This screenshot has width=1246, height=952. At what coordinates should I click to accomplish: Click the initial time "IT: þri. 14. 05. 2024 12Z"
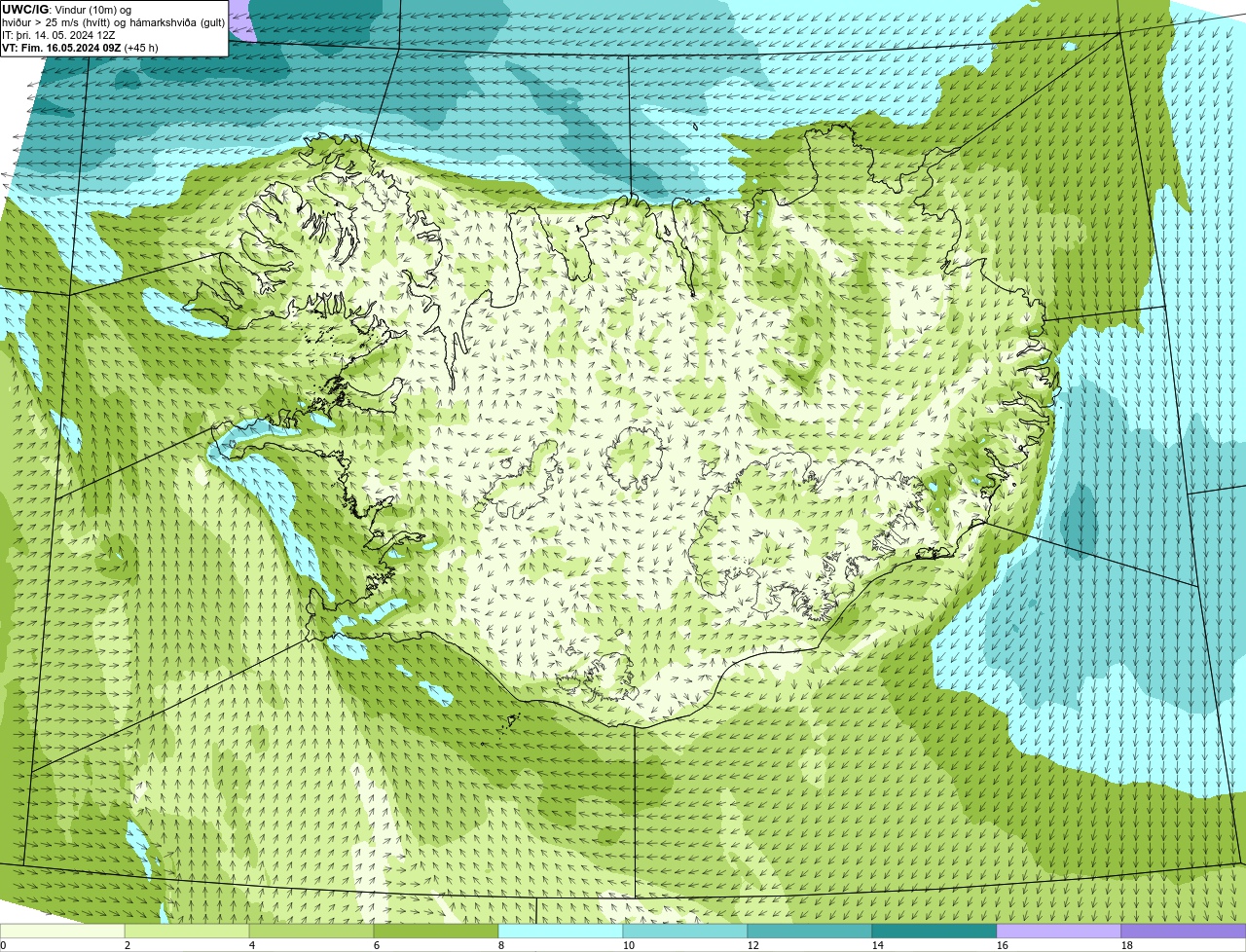(59, 35)
